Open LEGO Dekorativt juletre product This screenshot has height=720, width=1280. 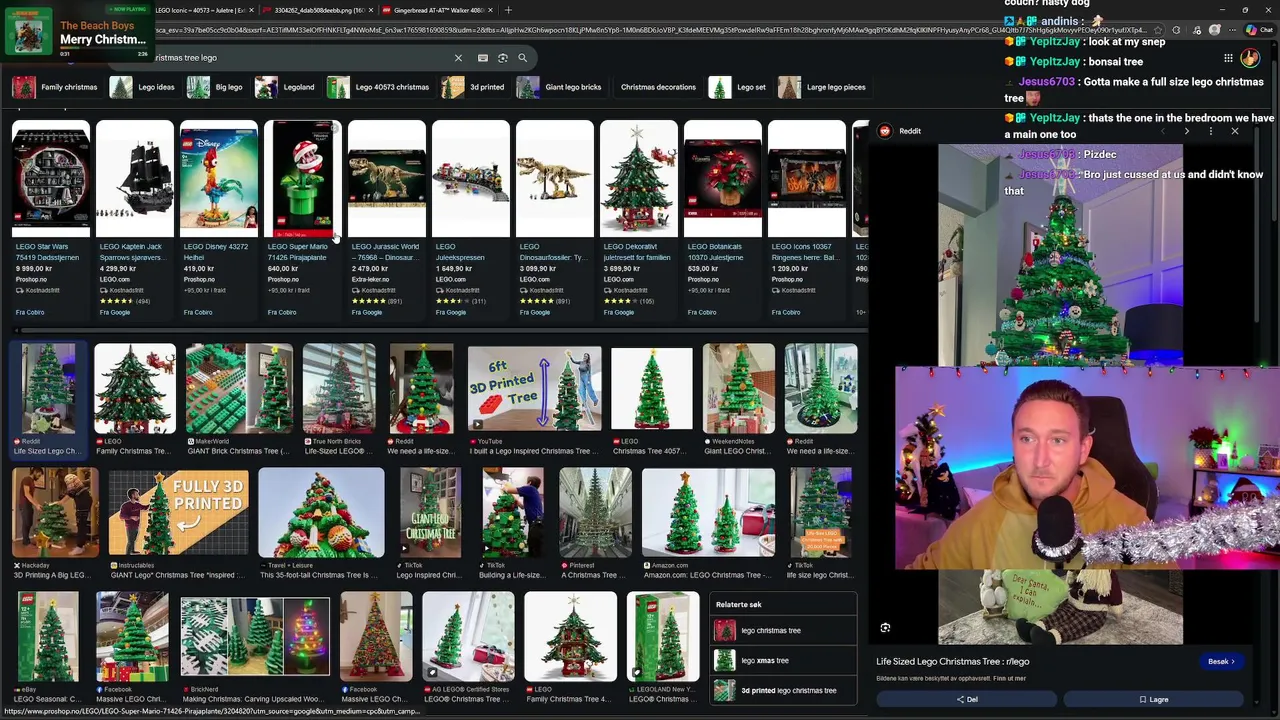point(638,219)
